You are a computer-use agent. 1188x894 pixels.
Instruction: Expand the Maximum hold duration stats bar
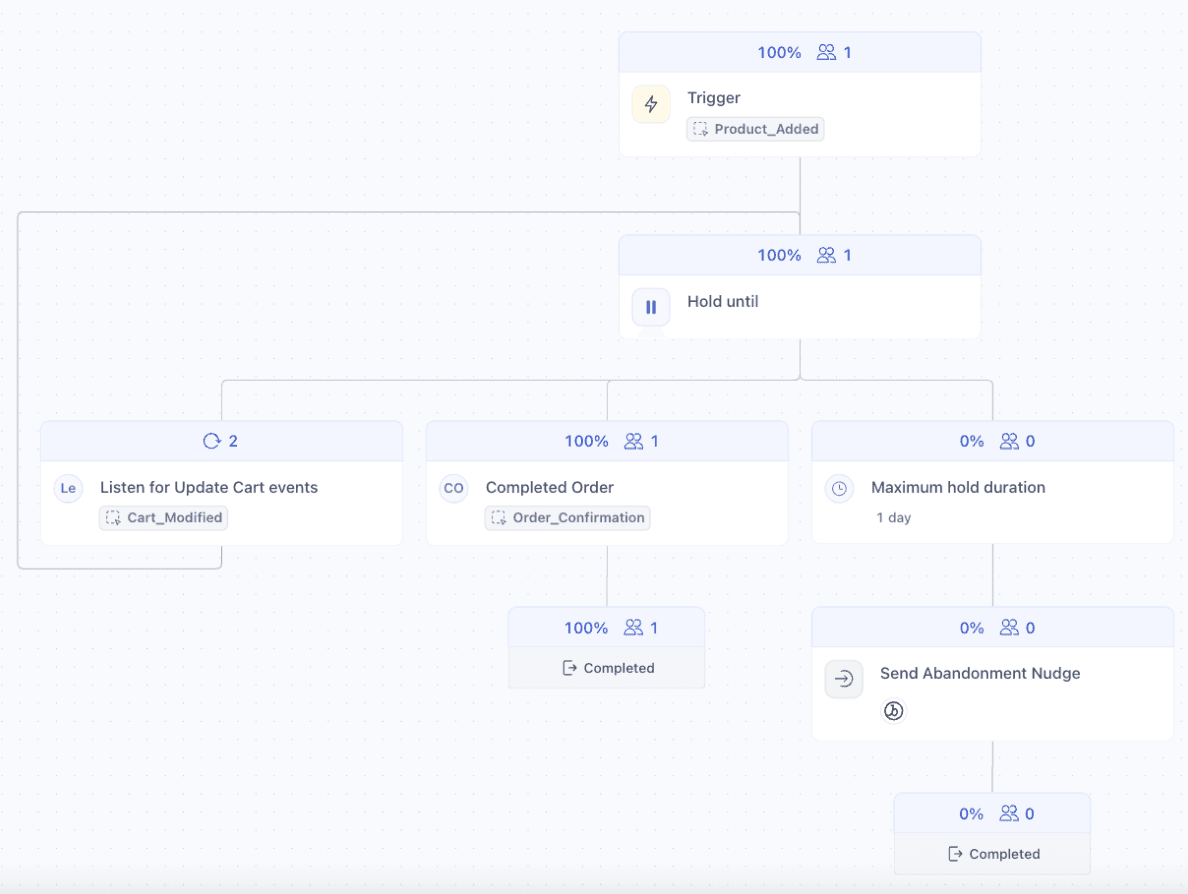tap(992, 441)
